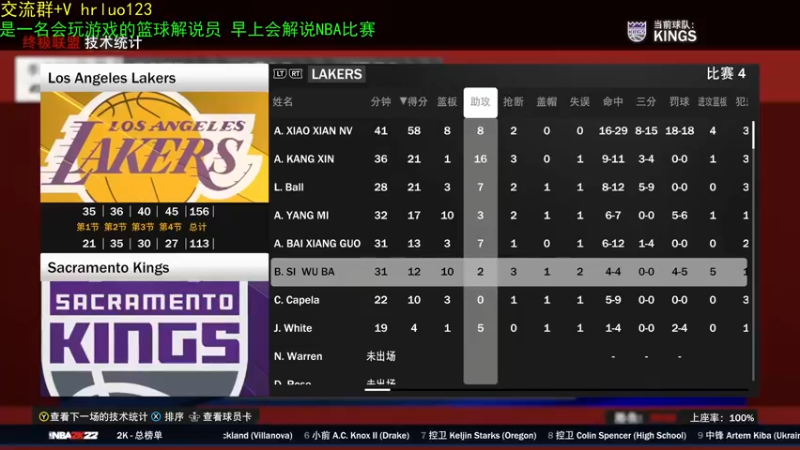Click Lakers total score 156

pos(199,211)
